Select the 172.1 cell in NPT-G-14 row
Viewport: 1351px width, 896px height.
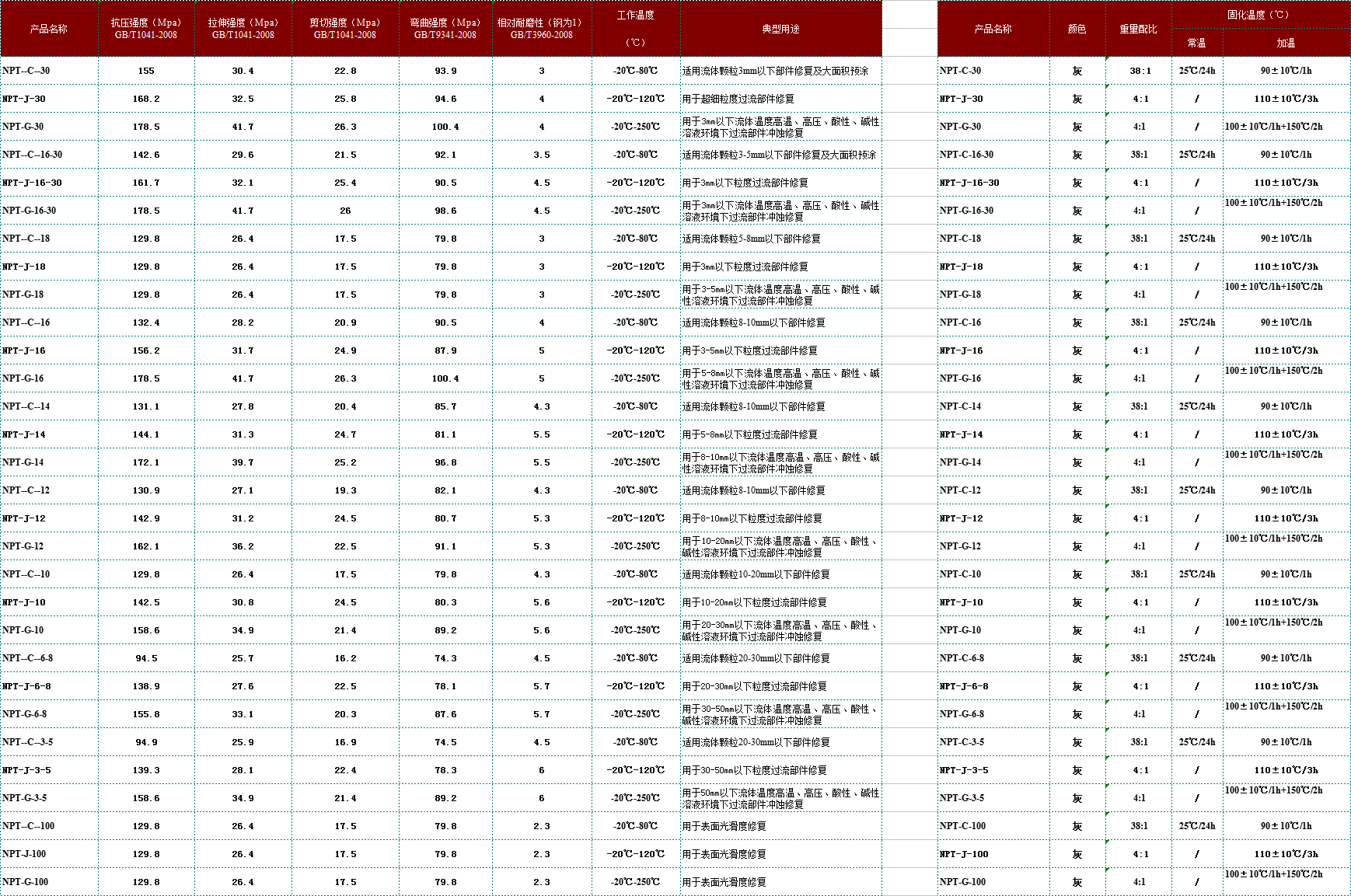point(146,462)
